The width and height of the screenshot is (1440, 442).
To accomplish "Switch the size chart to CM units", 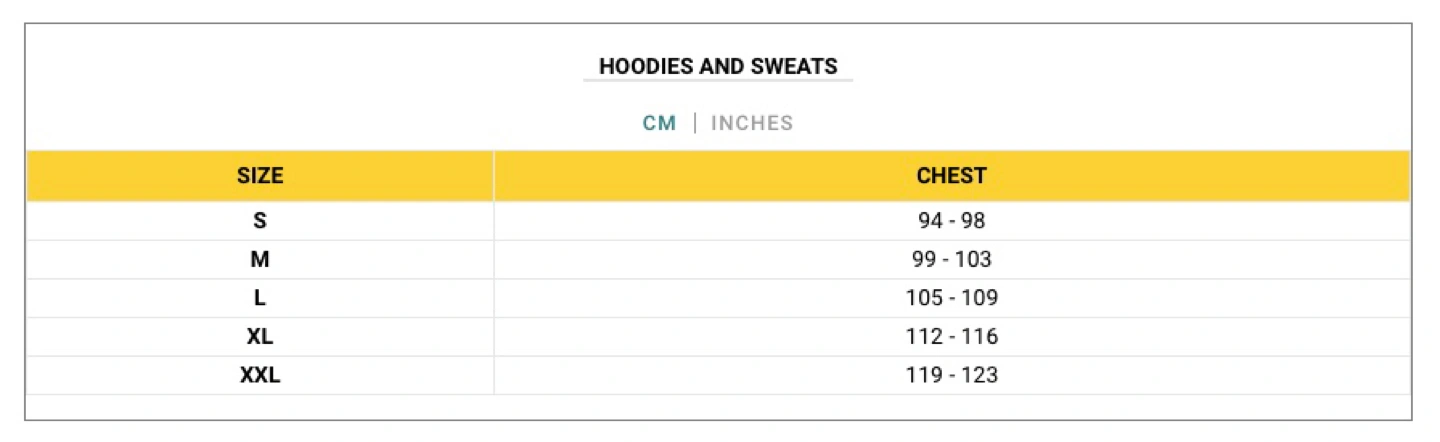I will coord(659,123).
